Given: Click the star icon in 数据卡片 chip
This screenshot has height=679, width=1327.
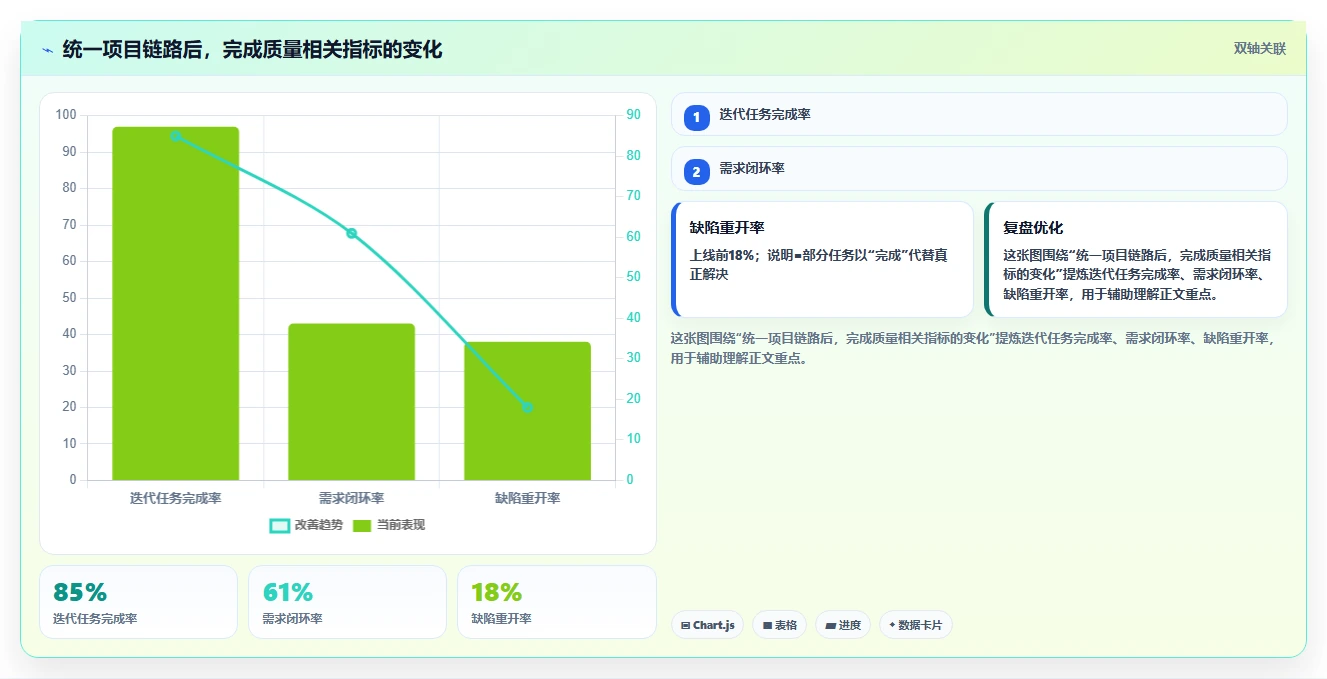Looking at the screenshot, I should coord(892,625).
